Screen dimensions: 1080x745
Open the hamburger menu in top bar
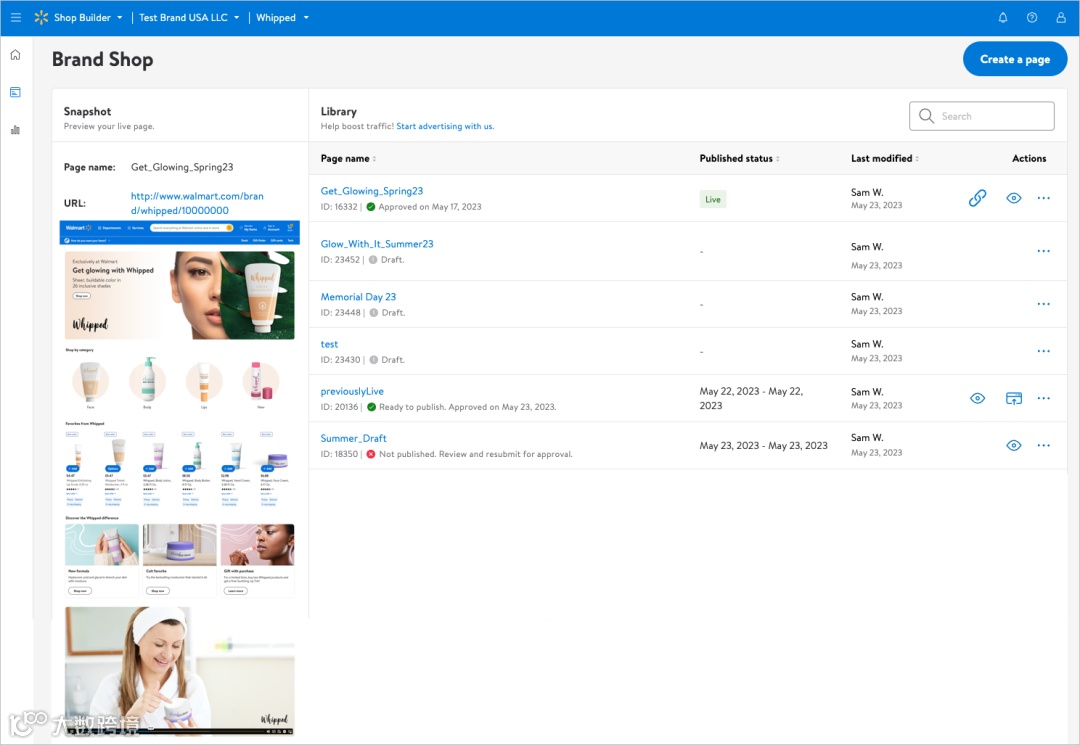(15, 17)
